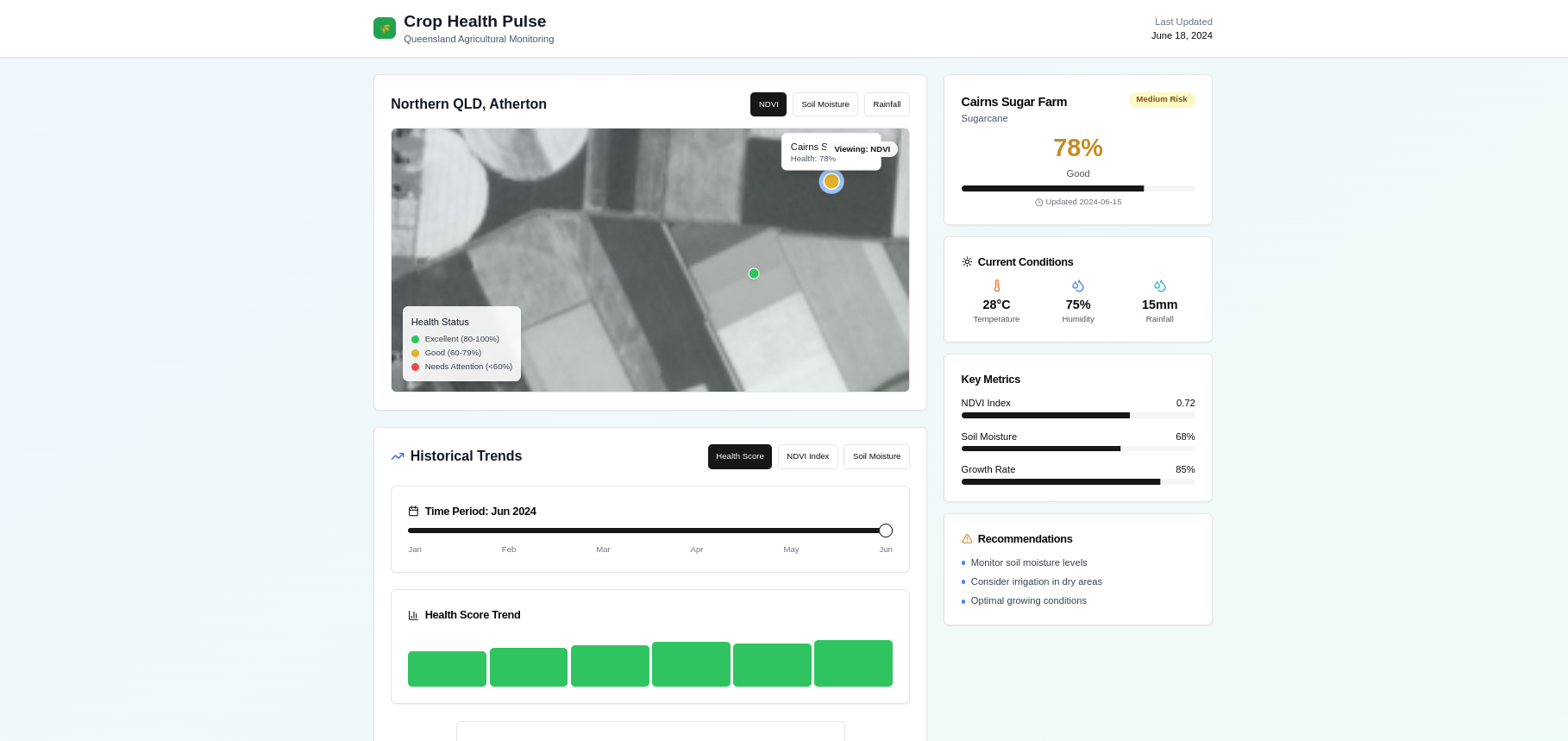Switch map view to Rainfall

(887, 104)
